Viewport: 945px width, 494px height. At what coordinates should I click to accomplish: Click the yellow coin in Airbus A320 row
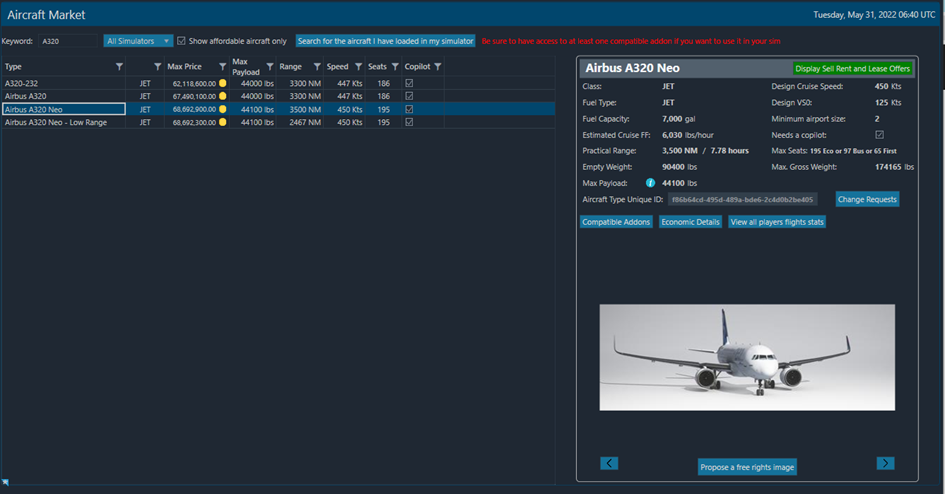click(222, 96)
